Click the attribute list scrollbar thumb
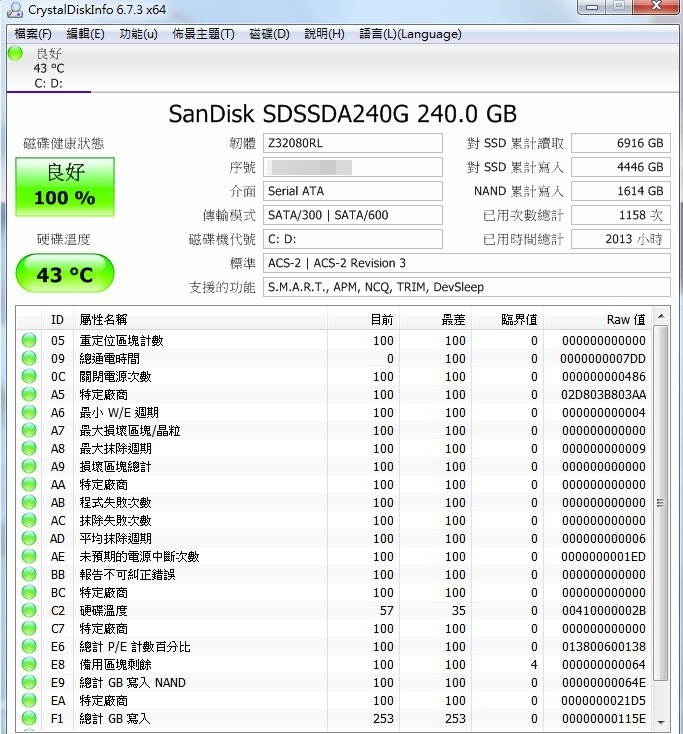Viewport: 683px width, 734px height. (661, 503)
